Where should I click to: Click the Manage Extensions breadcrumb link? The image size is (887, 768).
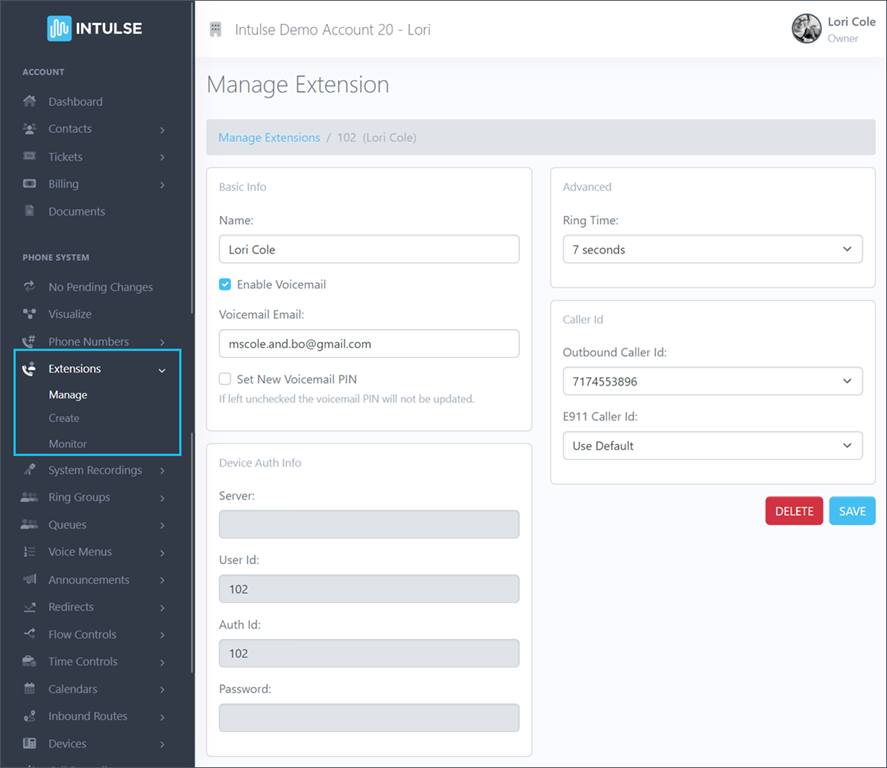tap(268, 137)
